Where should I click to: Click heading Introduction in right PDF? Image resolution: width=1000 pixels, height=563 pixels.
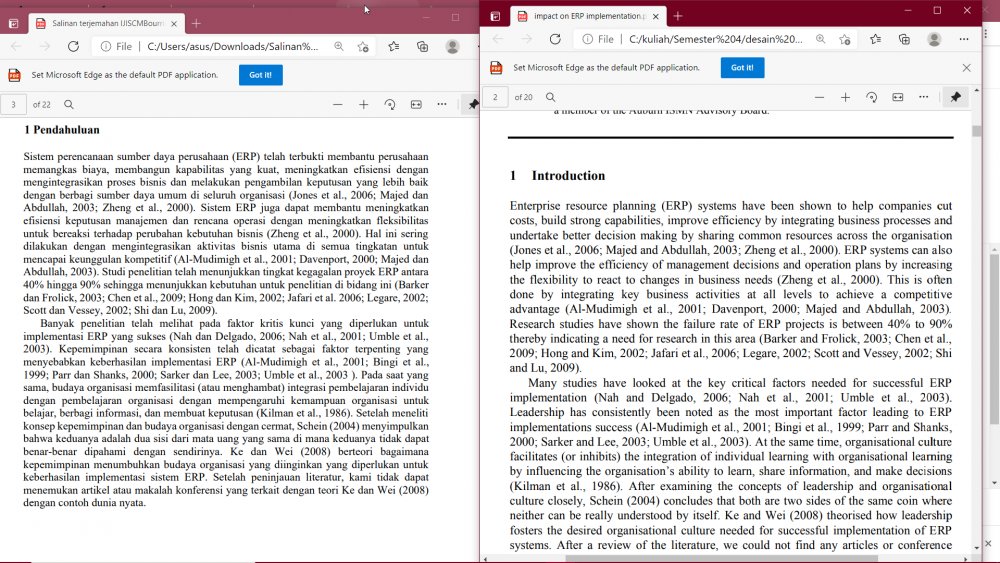click(x=568, y=176)
